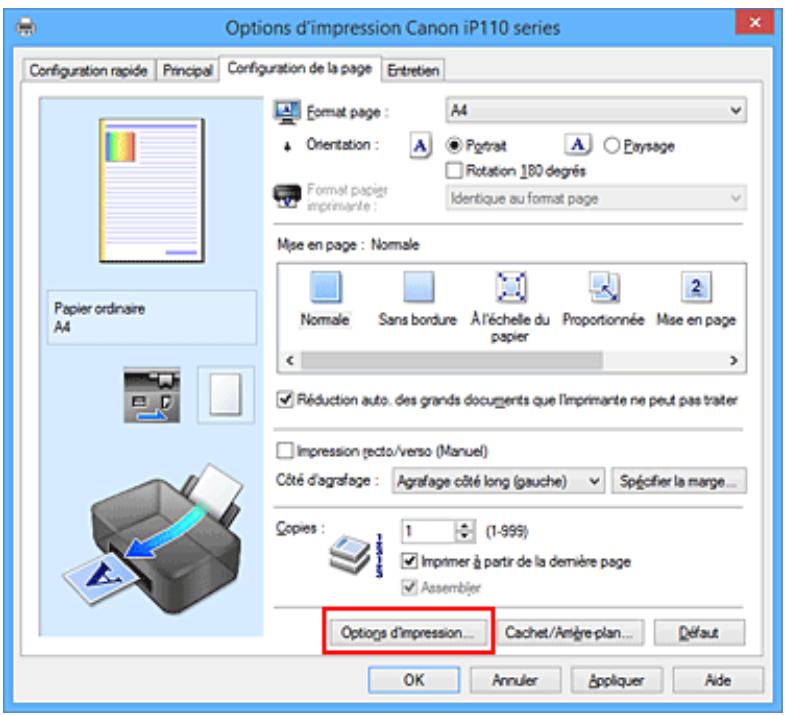Click the Format page monitor icon

tap(287, 112)
